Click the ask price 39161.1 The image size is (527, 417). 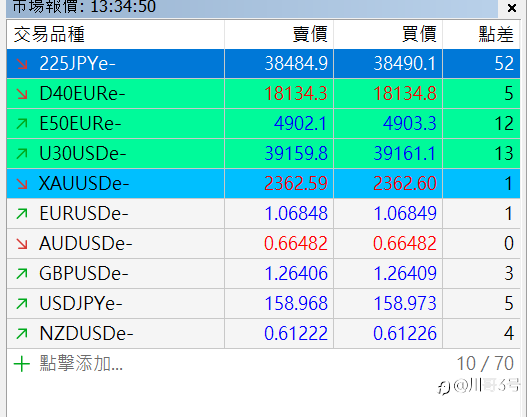(x=405, y=154)
